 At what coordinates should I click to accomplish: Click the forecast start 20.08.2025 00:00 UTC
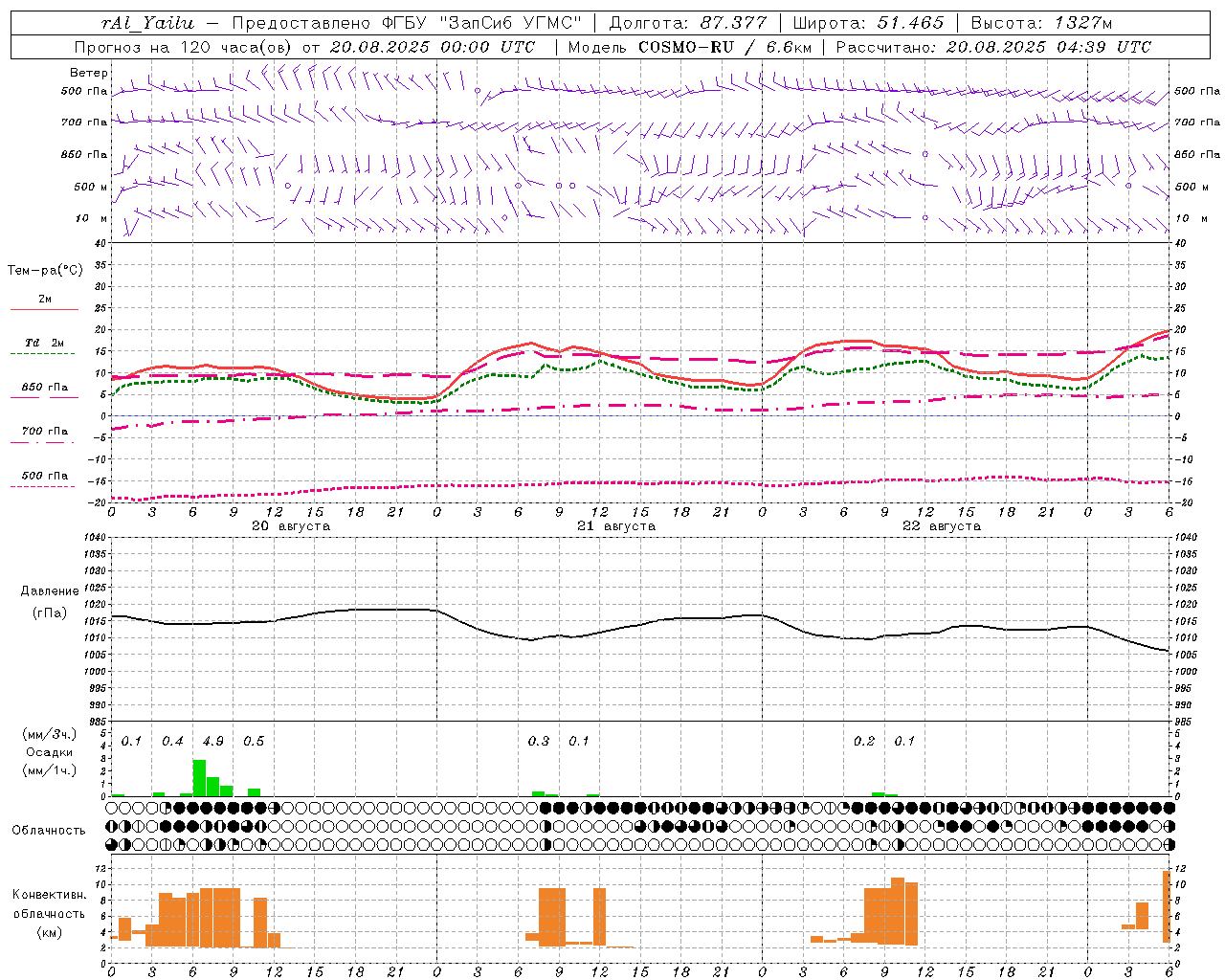pos(433,47)
